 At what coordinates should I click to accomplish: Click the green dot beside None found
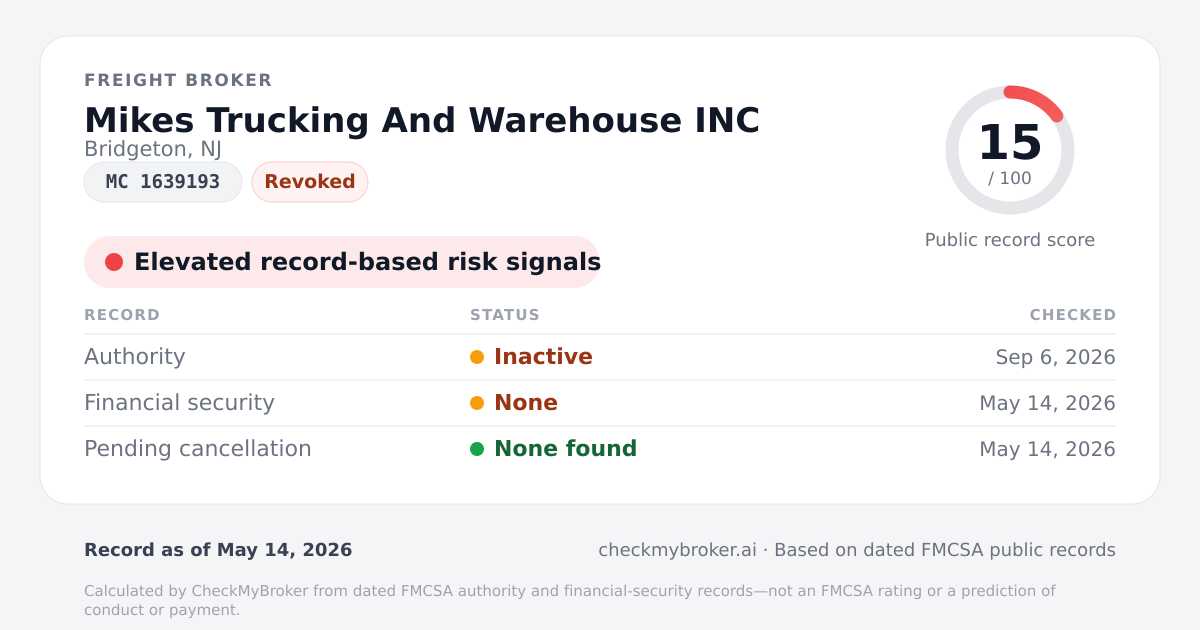(477, 449)
